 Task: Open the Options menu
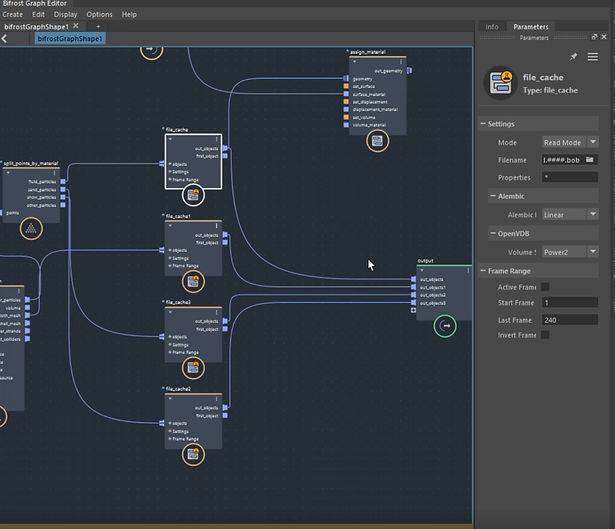click(x=99, y=15)
